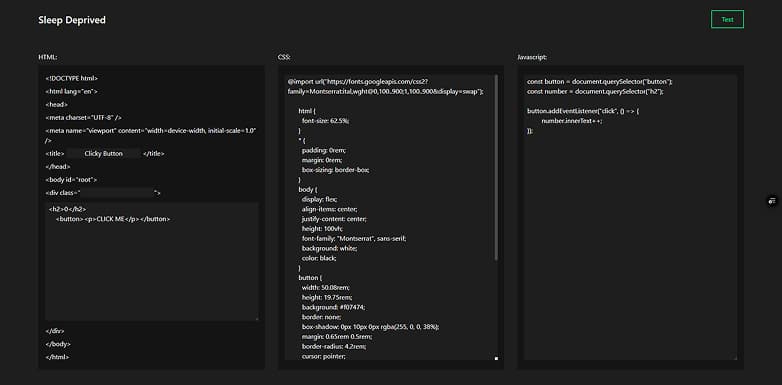Click the "</html>" closing tag line
Screen dimensions: 782x385
(x=57, y=357)
